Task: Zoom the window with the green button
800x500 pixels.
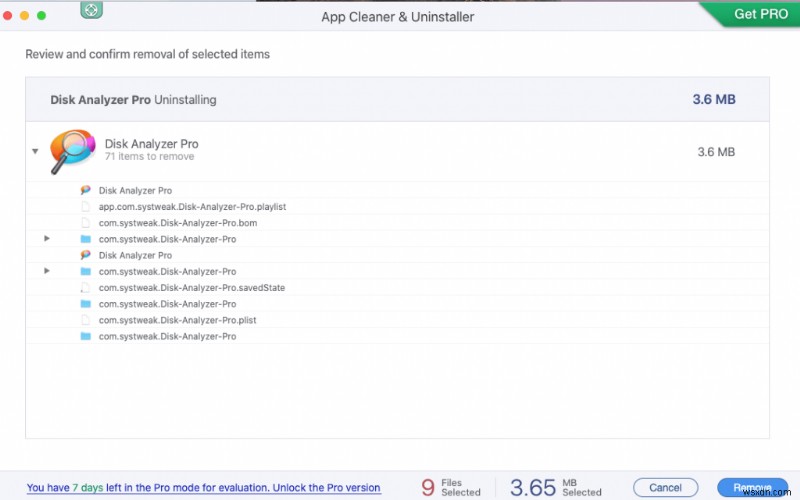Action: point(41,16)
